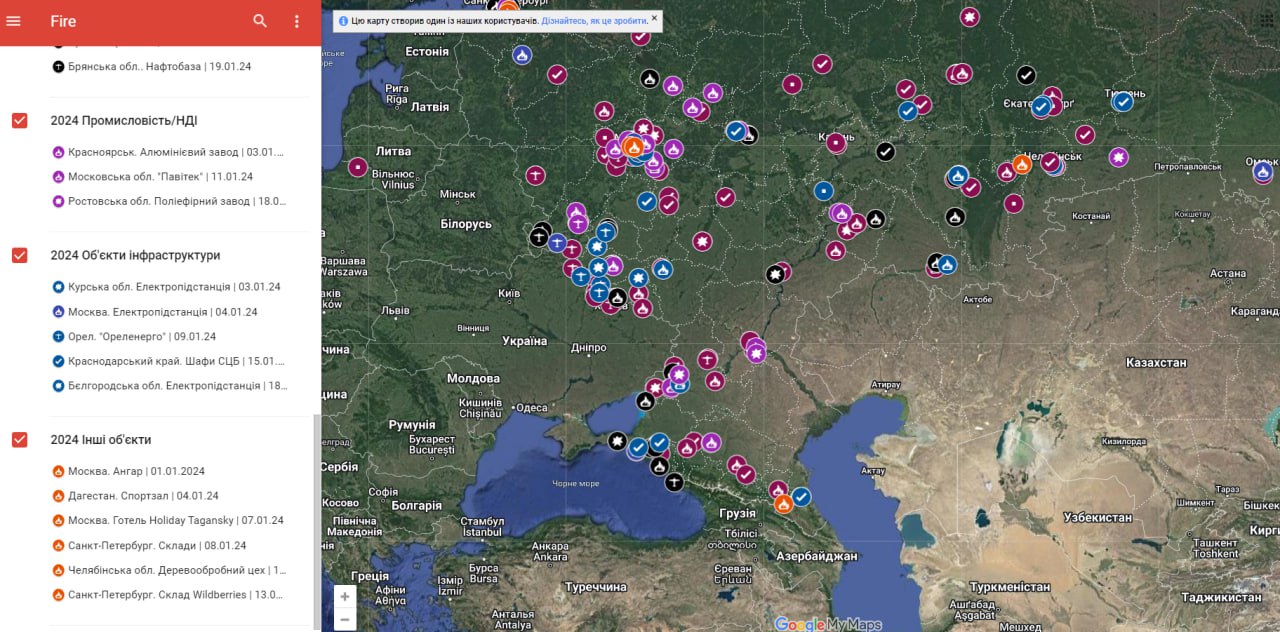Click the Google apps grid icon

click(x=1268, y=21)
